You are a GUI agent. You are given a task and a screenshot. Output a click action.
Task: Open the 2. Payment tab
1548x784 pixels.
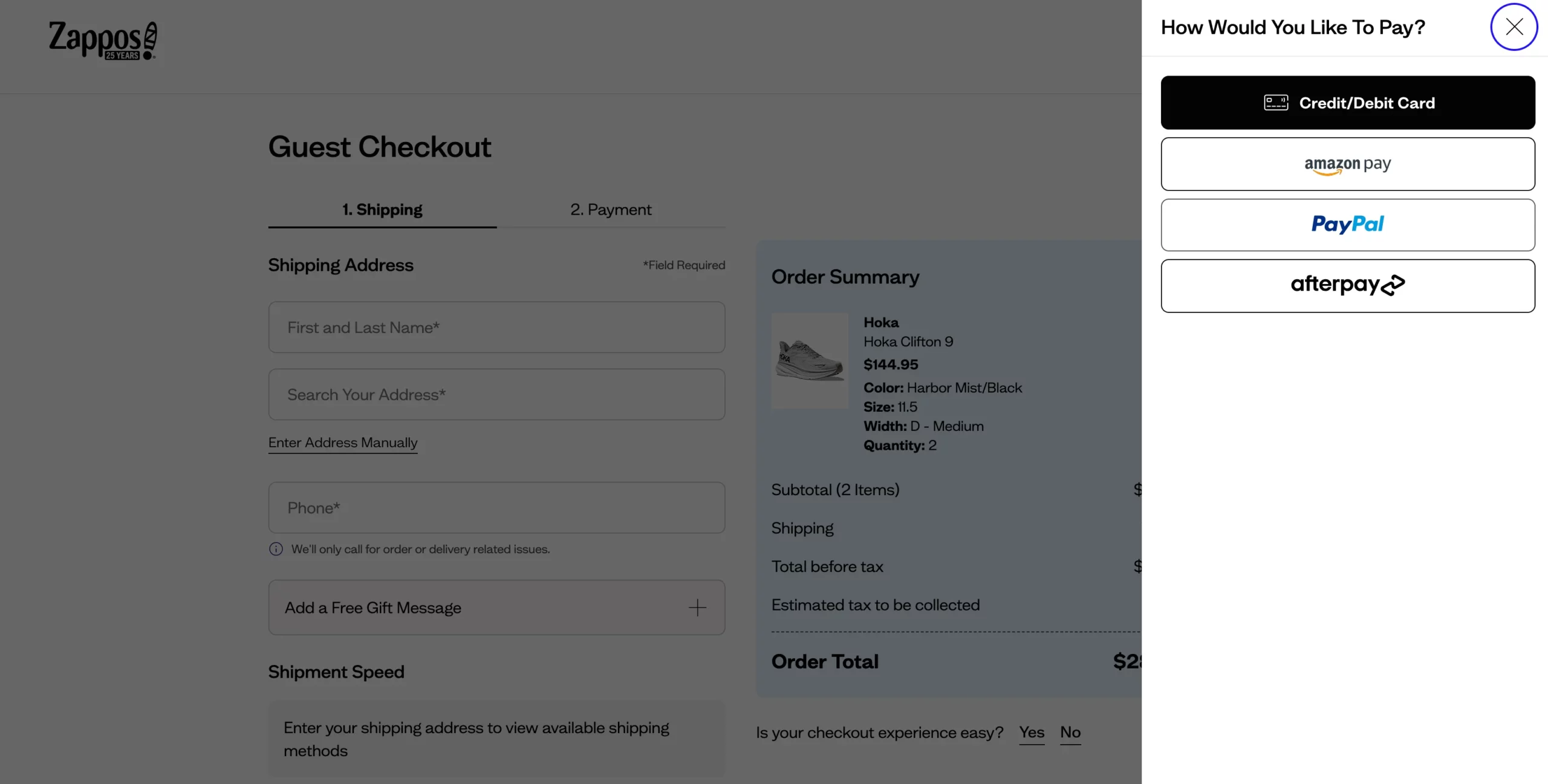[x=611, y=210]
